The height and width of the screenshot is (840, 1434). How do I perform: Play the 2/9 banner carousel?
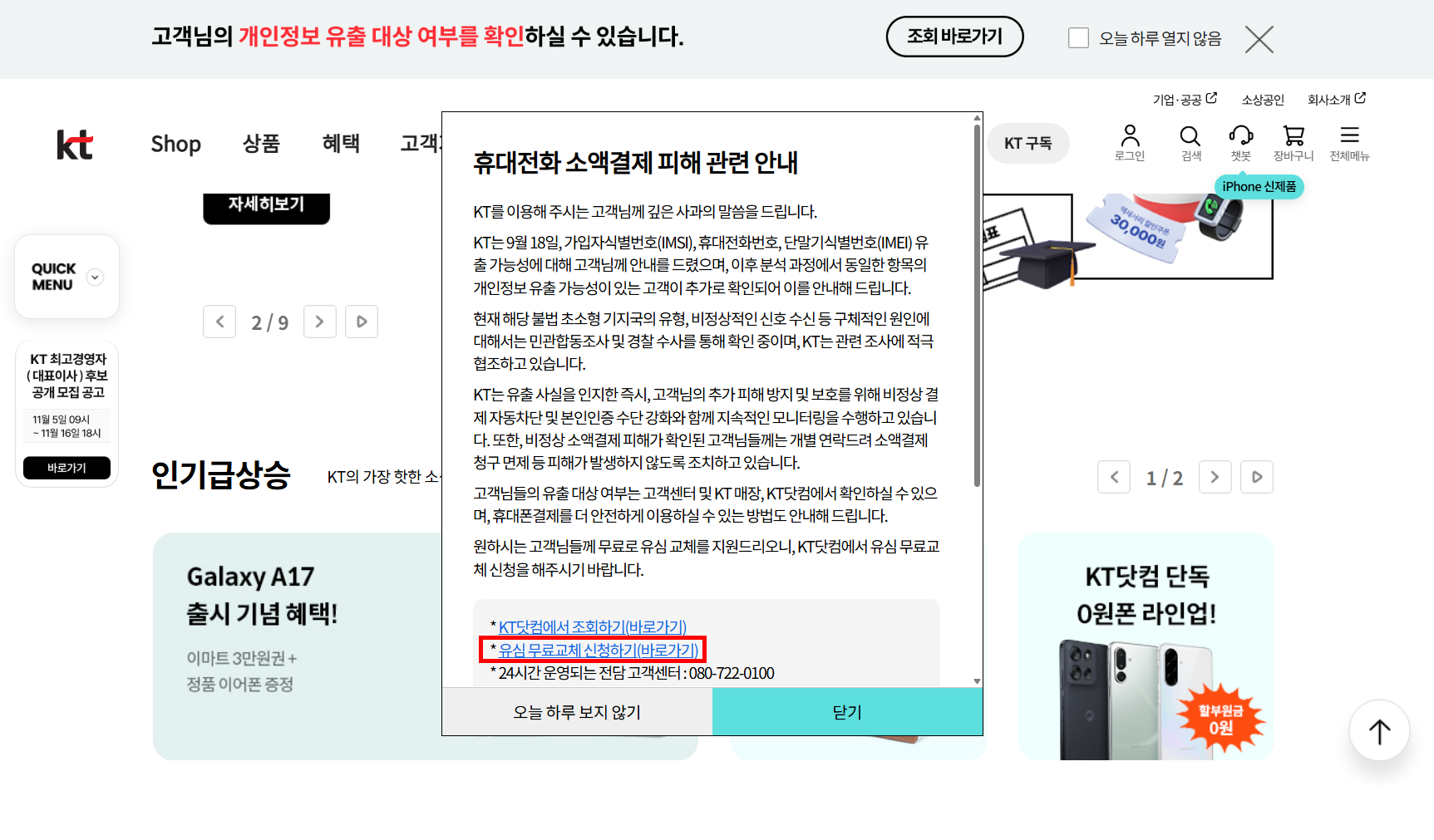[x=362, y=322]
